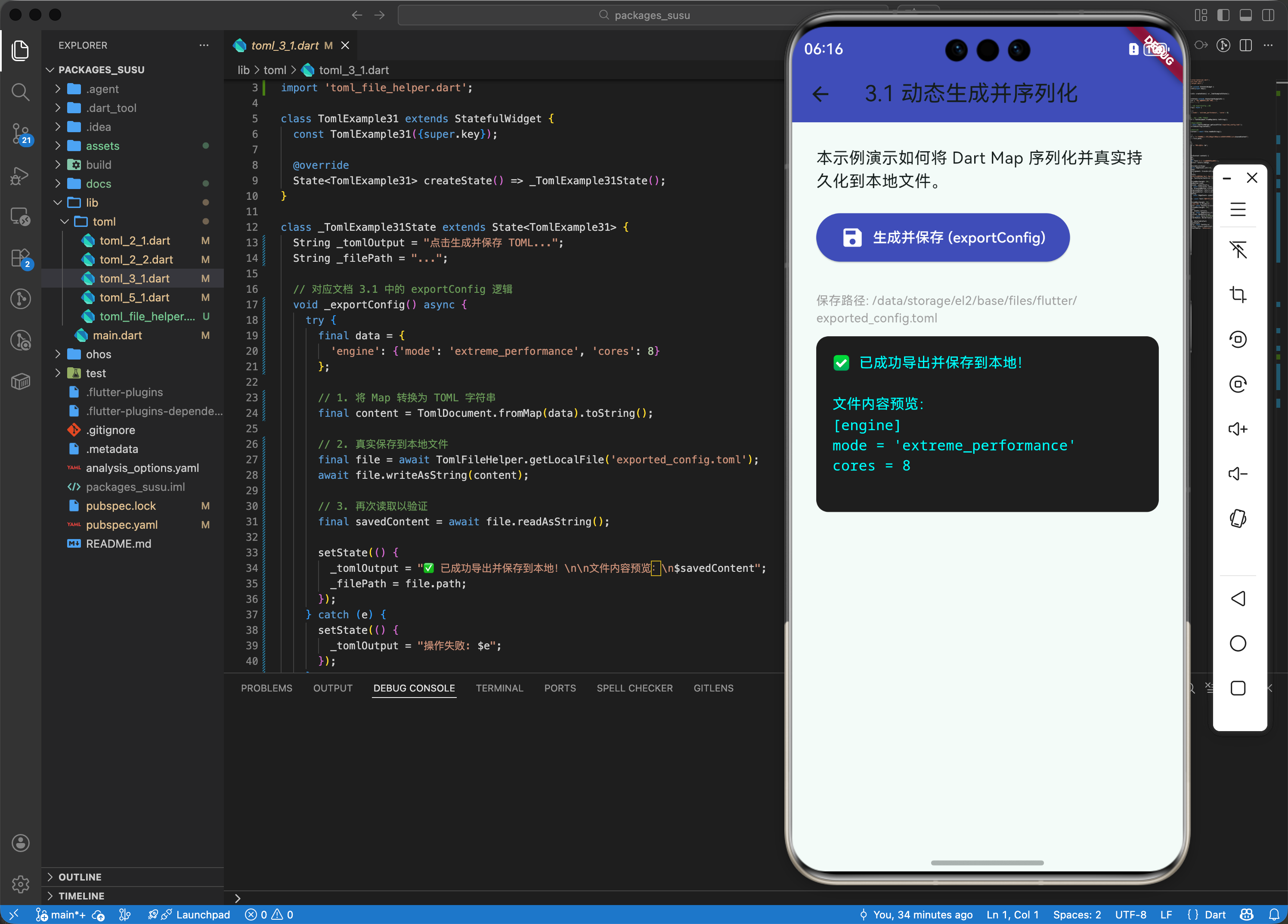The width and height of the screenshot is (1288, 924).
Task: Tap the 生成并保存 (exportConfig) button
Action: coord(942,237)
